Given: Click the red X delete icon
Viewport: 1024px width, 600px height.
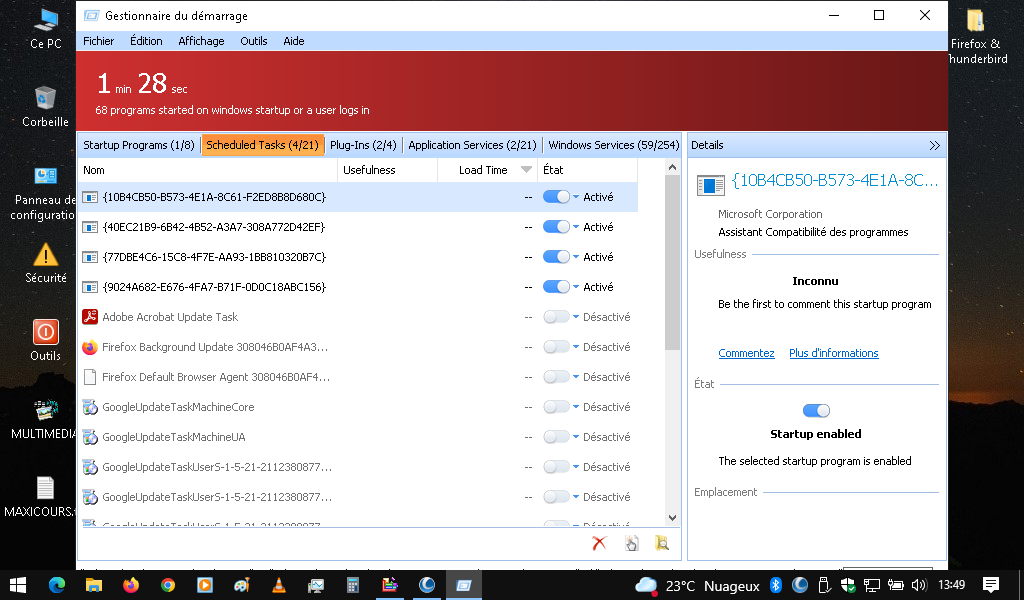Looking at the screenshot, I should tap(599, 543).
